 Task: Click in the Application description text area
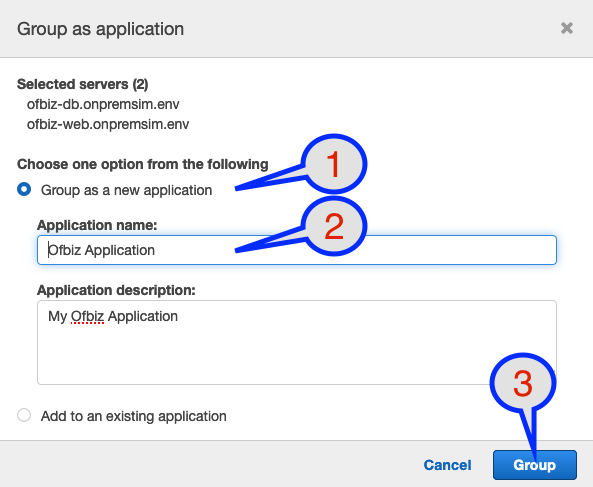297,343
